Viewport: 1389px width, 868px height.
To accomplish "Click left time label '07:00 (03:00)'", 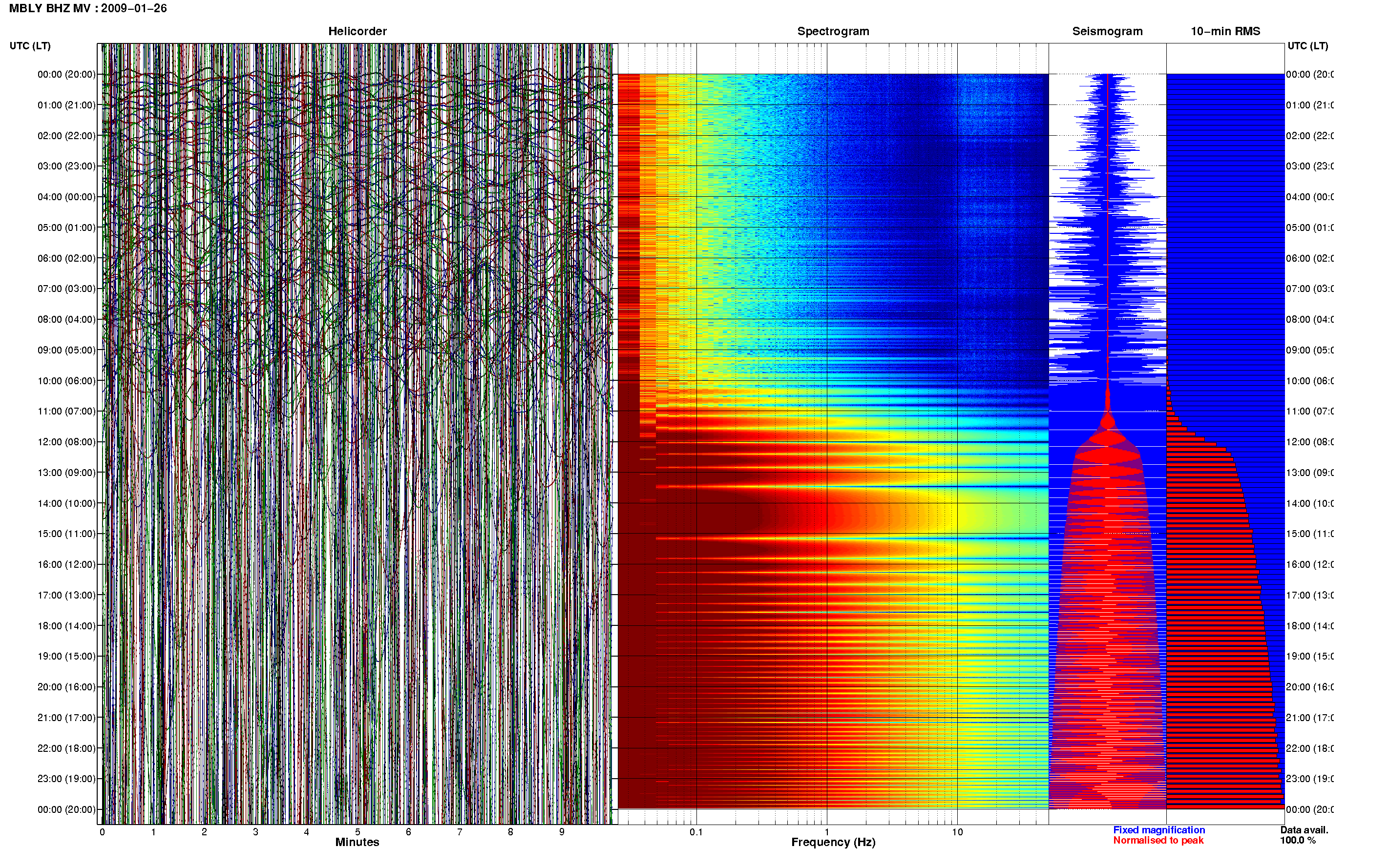I will [66, 288].
